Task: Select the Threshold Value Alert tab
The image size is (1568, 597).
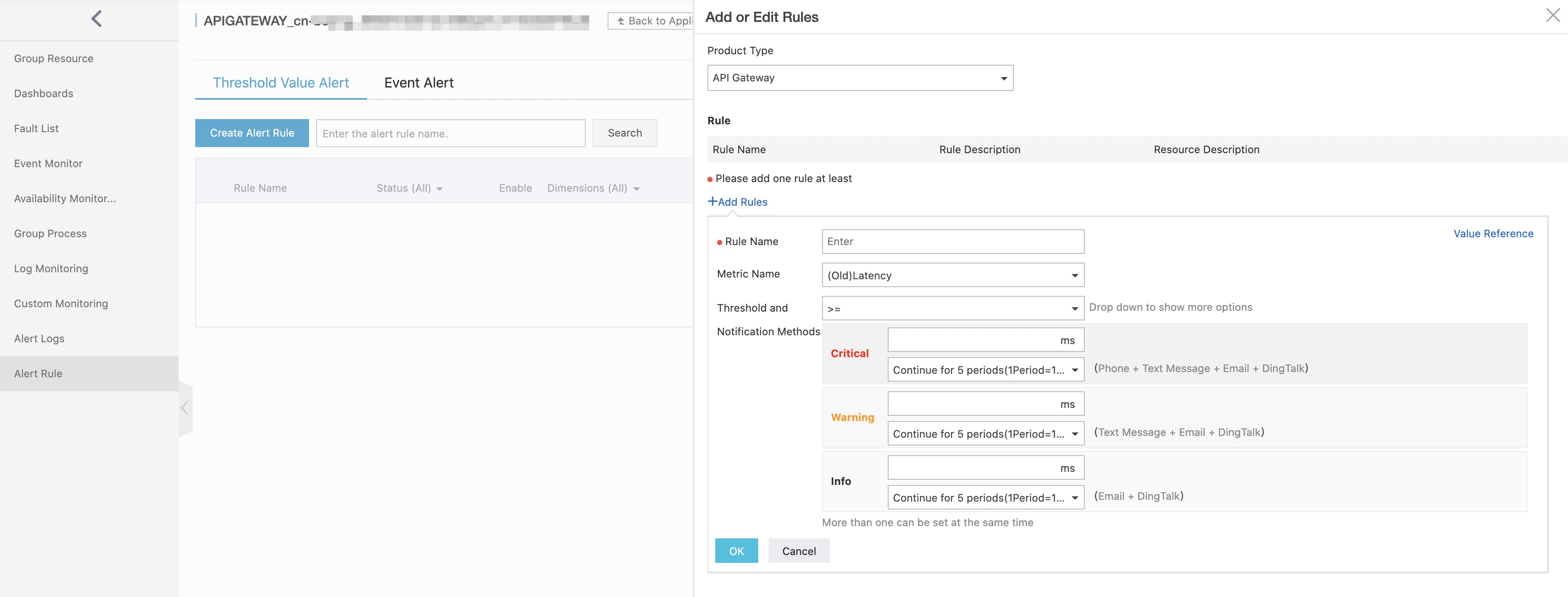Action: tap(281, 83)
